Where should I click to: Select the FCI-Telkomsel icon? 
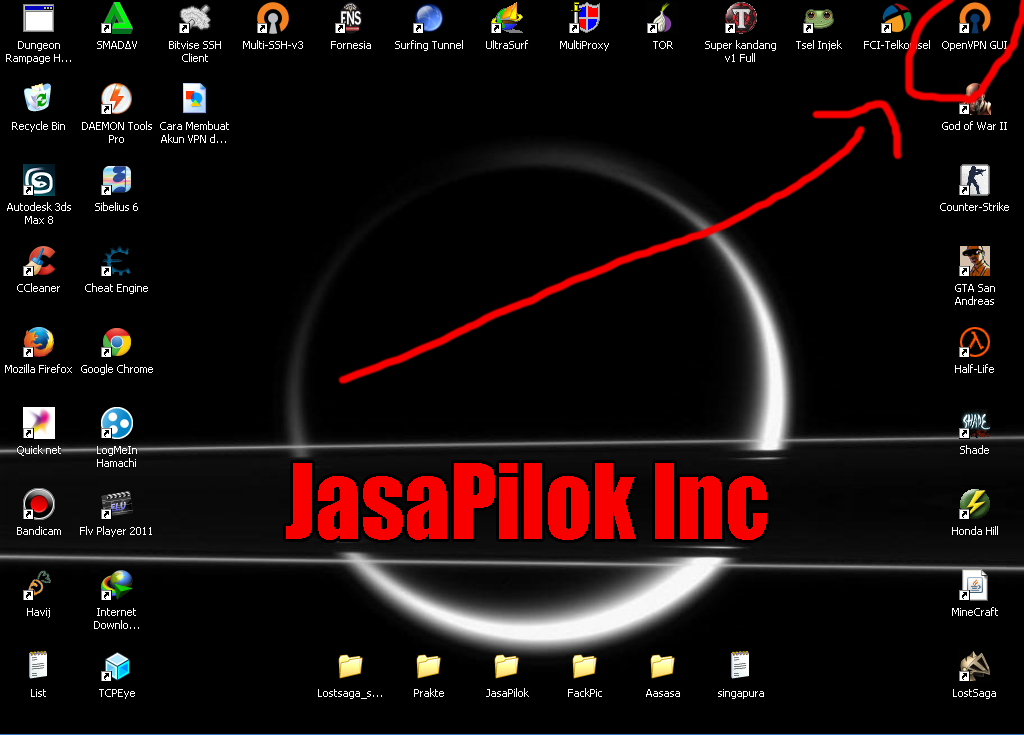click(896, 18)
